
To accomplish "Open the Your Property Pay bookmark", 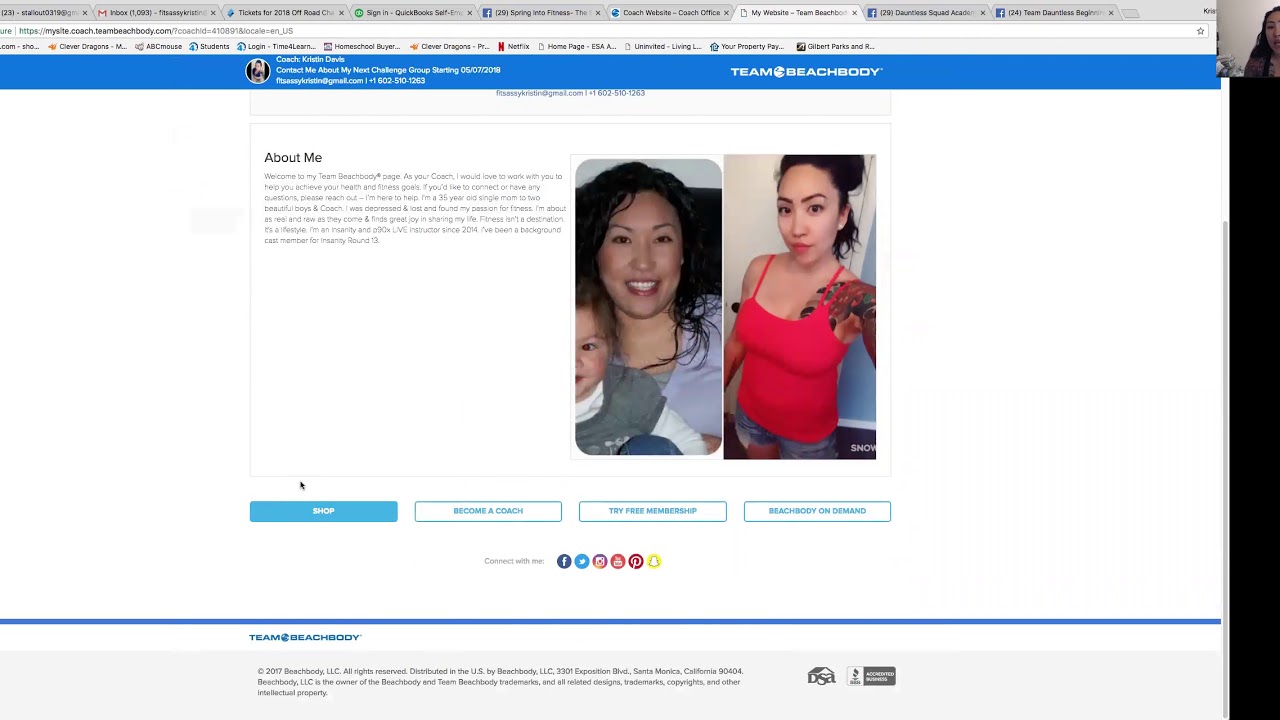I will (x=747, y=46).
